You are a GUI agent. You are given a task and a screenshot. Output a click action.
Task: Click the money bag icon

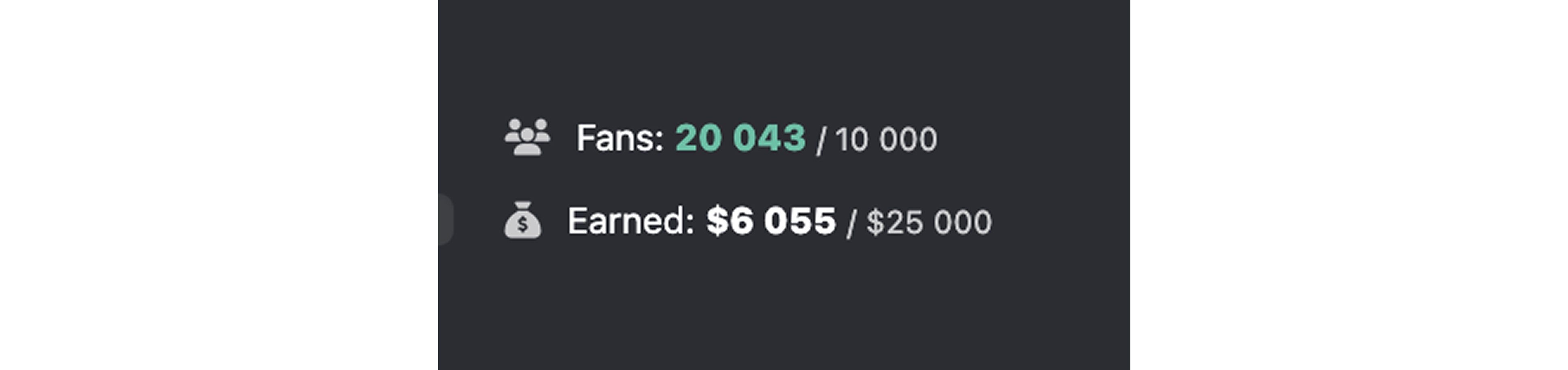click(522, 220)
